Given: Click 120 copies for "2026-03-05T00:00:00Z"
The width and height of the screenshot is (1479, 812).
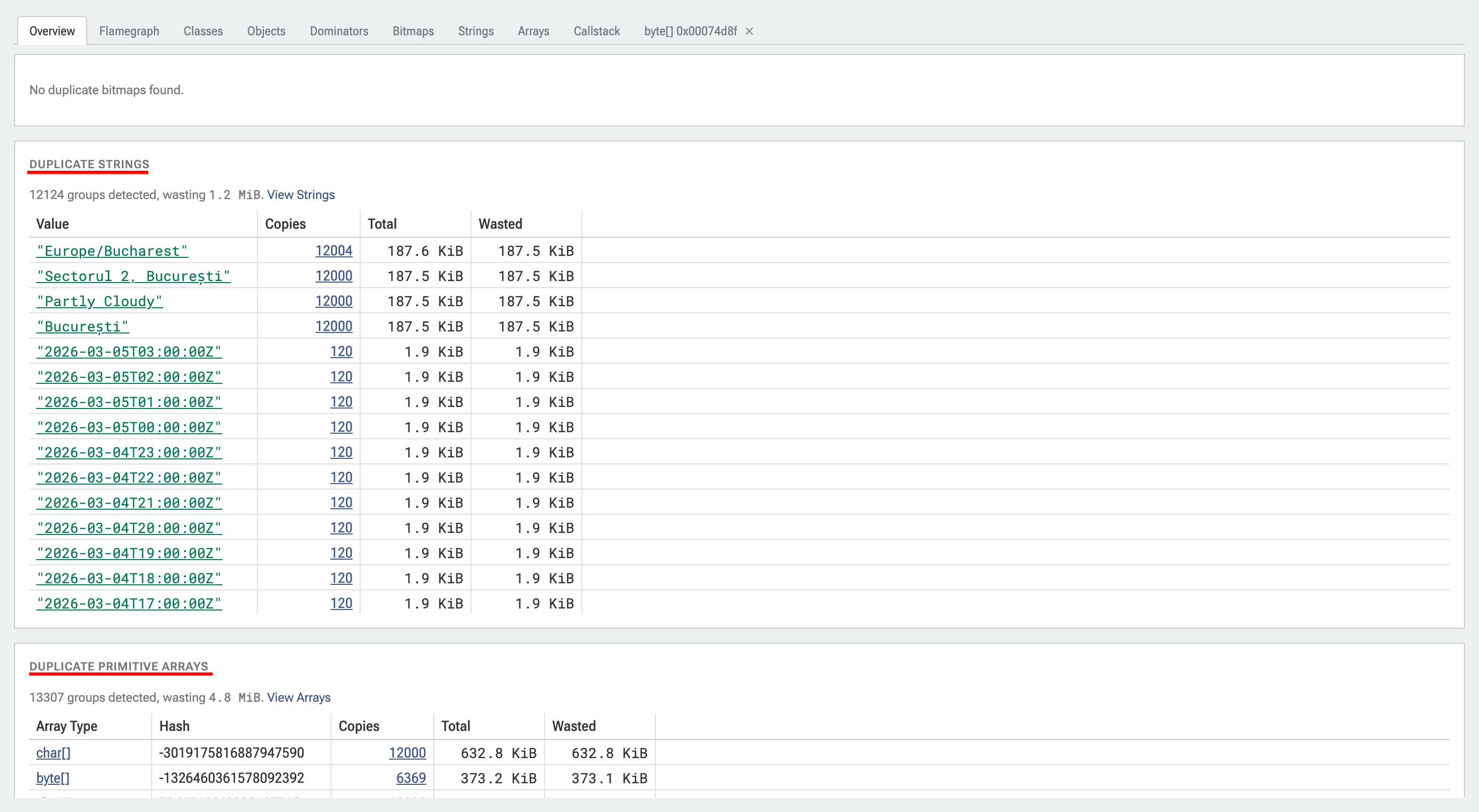Looking at the screenshot, I should (341, 428).
